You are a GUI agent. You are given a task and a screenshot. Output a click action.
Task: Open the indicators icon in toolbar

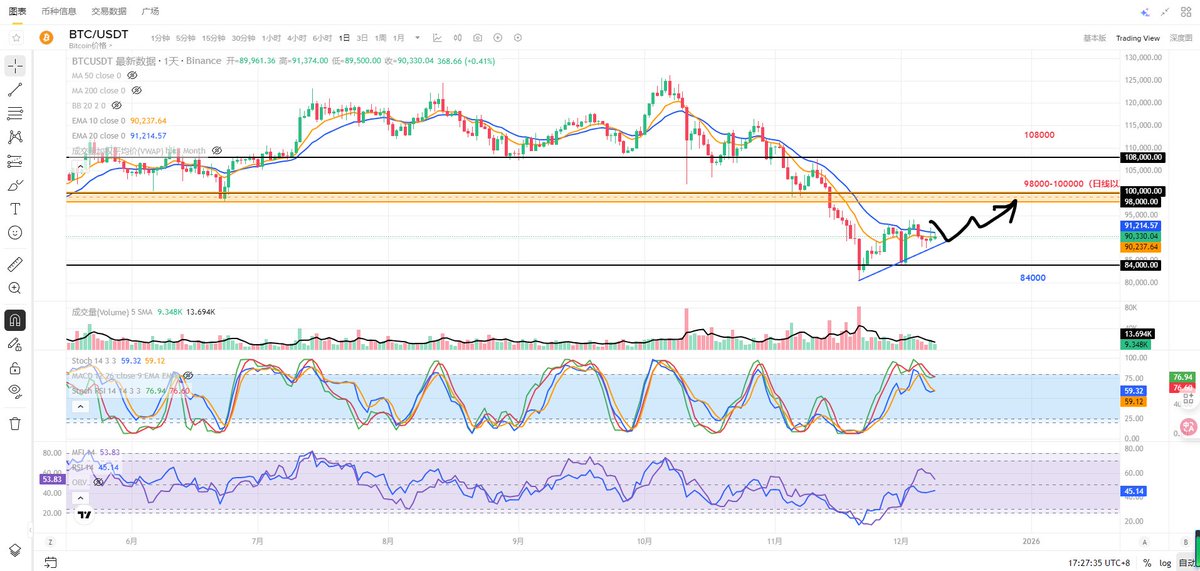[458, 37]
